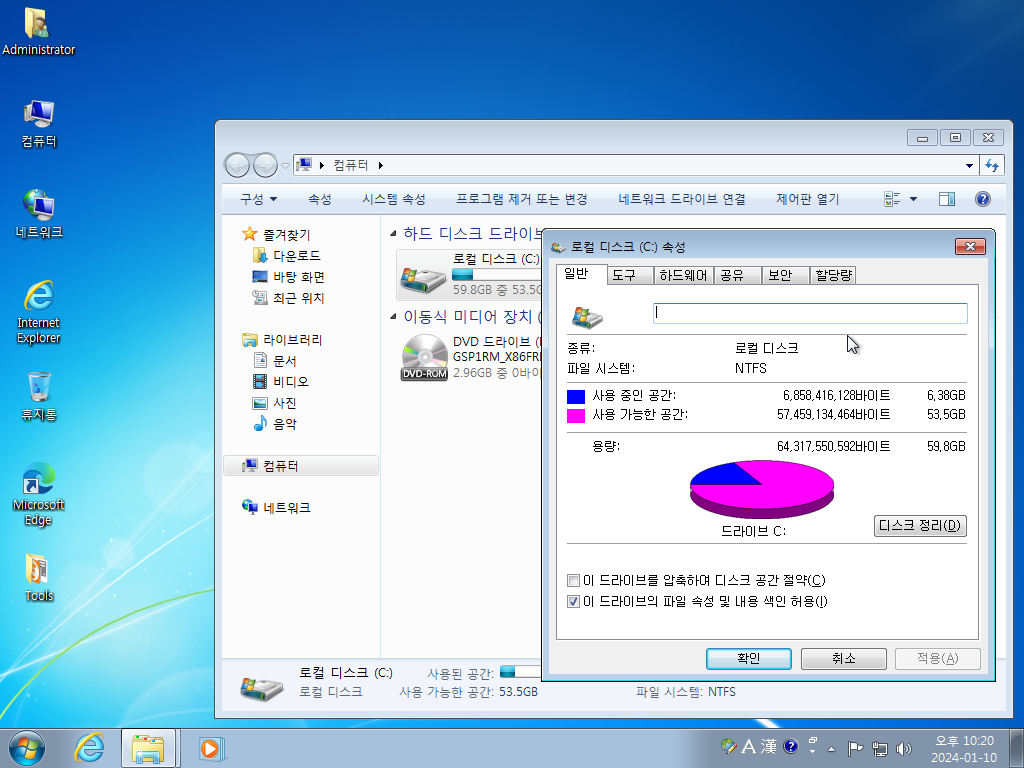Screen dimensions: 1024x768
Task: Select the DVD-ROM drive icon
Action: (424, 357)
